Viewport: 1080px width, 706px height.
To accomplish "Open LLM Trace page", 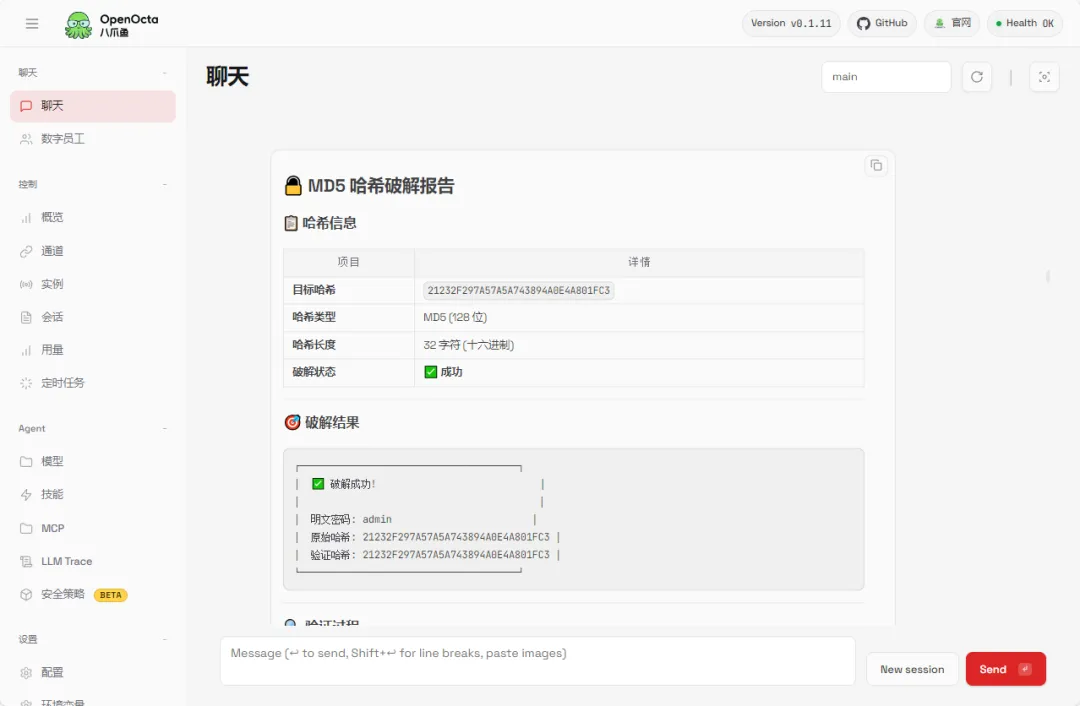I will point(93,561).
